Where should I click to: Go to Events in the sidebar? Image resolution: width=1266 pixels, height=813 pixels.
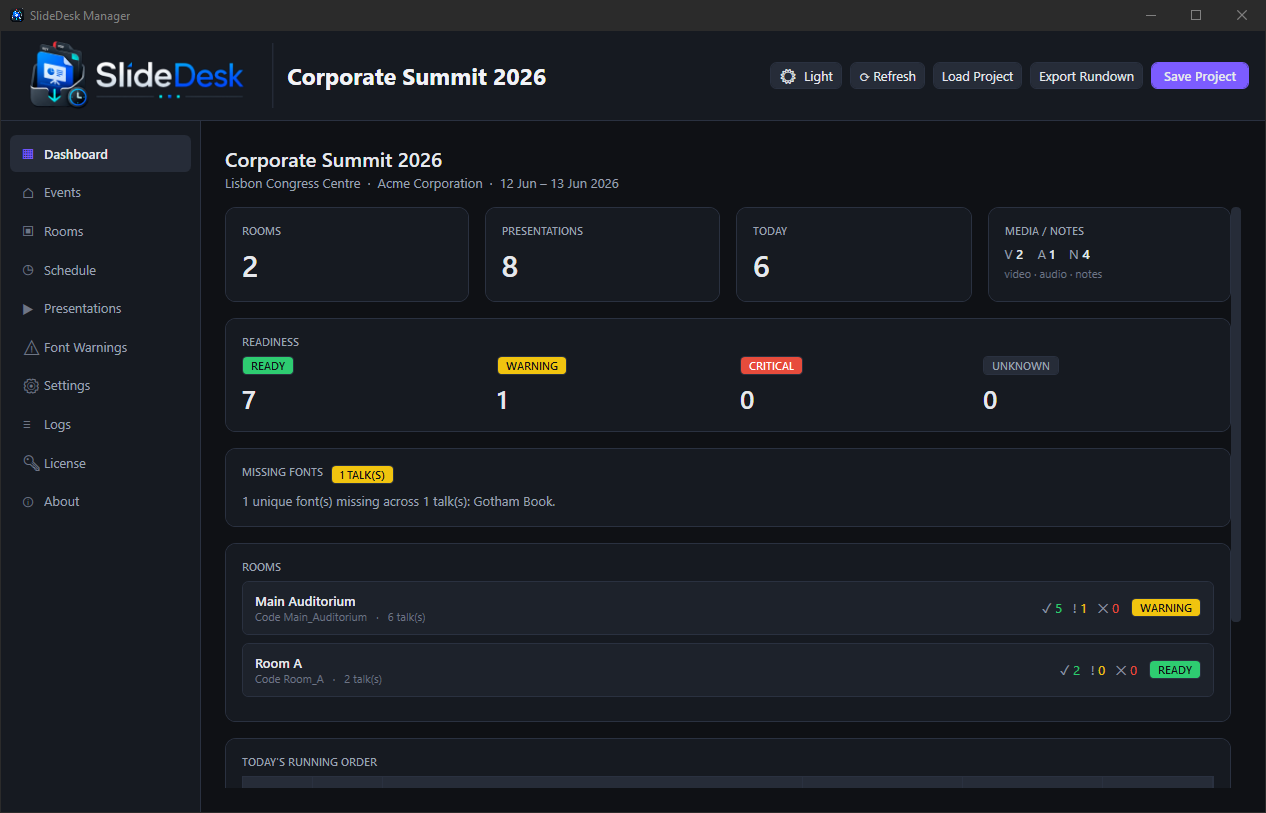pyautogui.click(x=100, y=193)
